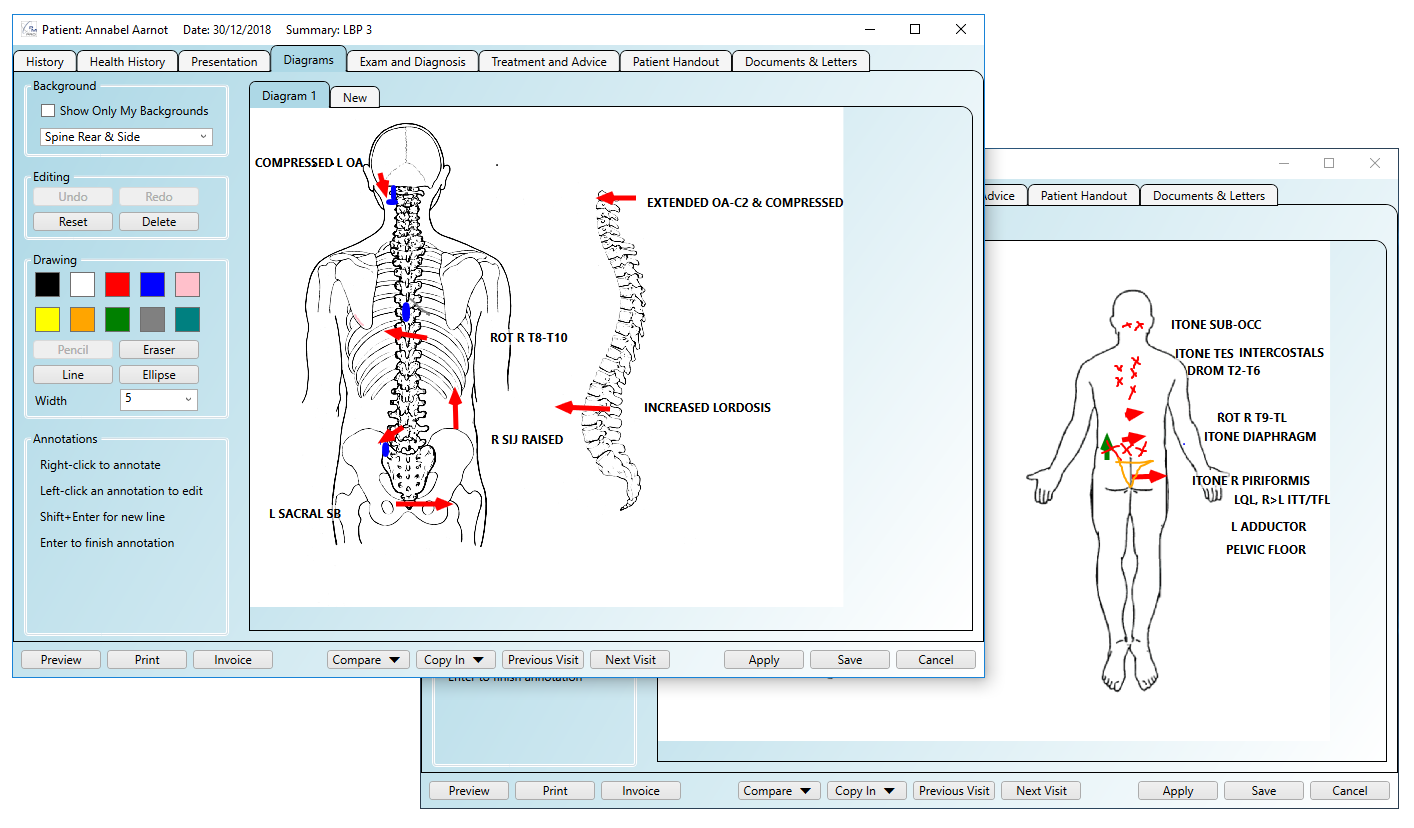Select the blue color swatch
Viewport: 1414px width, 828px height.
pos(152,284)
